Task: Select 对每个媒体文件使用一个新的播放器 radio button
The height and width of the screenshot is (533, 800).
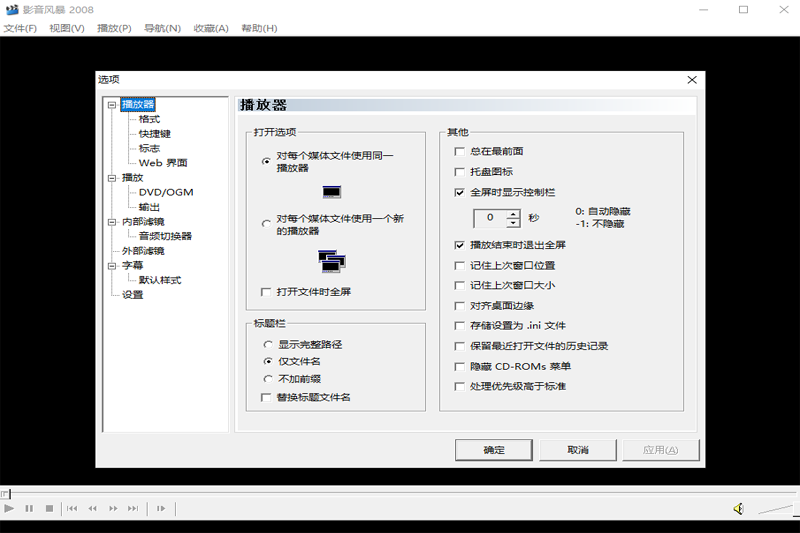Action: tap(266, 224)
